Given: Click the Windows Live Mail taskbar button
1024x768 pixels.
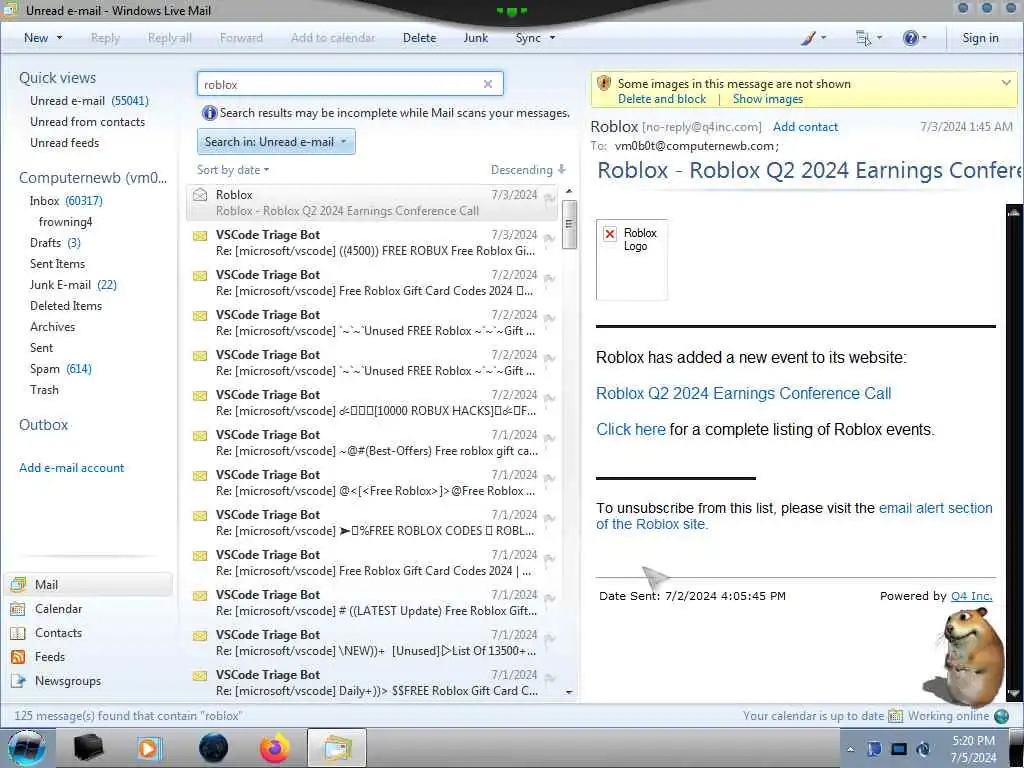Looking at the screenshot, I should (x=336, y=748).
